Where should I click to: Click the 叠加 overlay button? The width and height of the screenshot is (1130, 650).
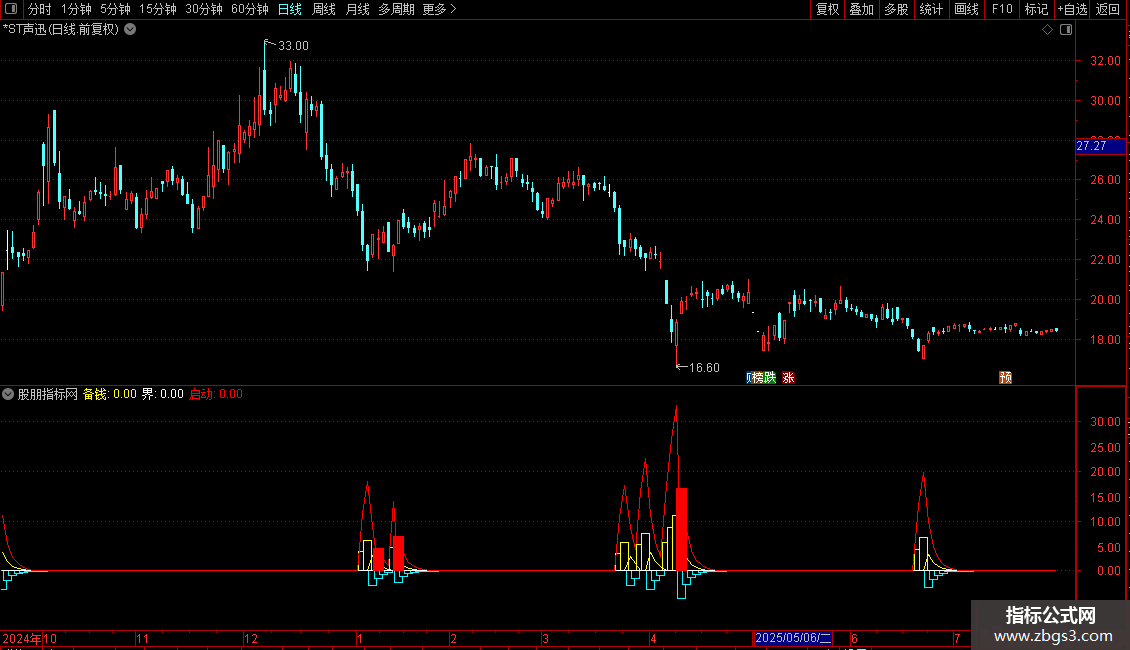[x=862, y=9]
